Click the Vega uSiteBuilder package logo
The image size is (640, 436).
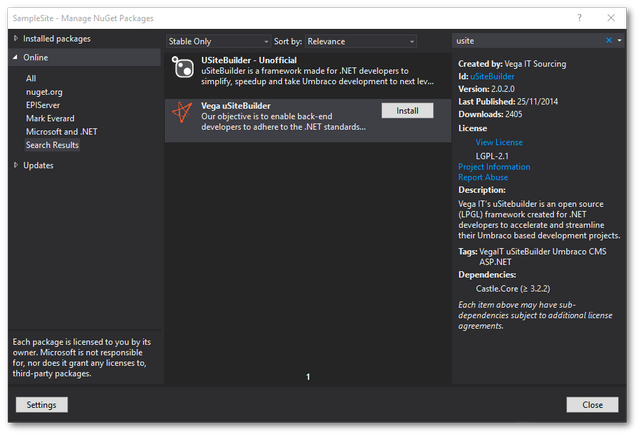(x=183, y=112)
